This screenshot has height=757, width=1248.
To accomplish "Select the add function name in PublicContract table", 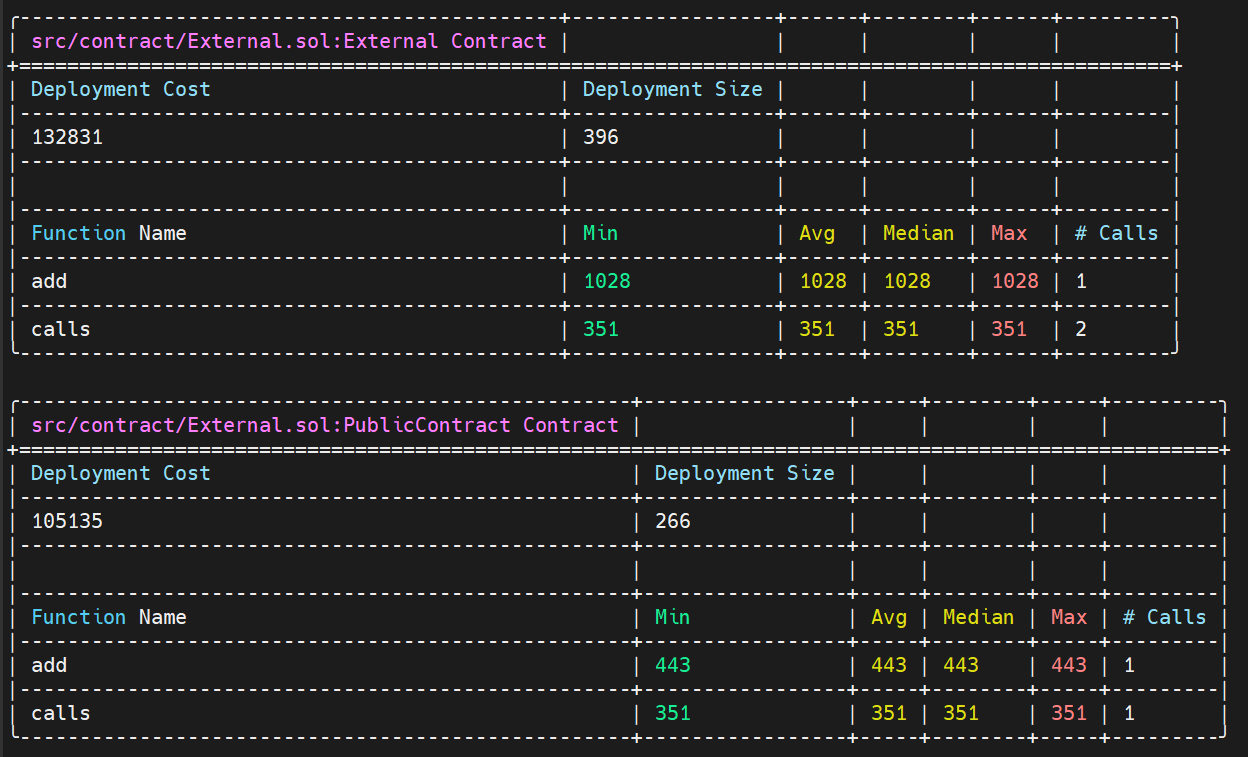I will pos(49,665).
